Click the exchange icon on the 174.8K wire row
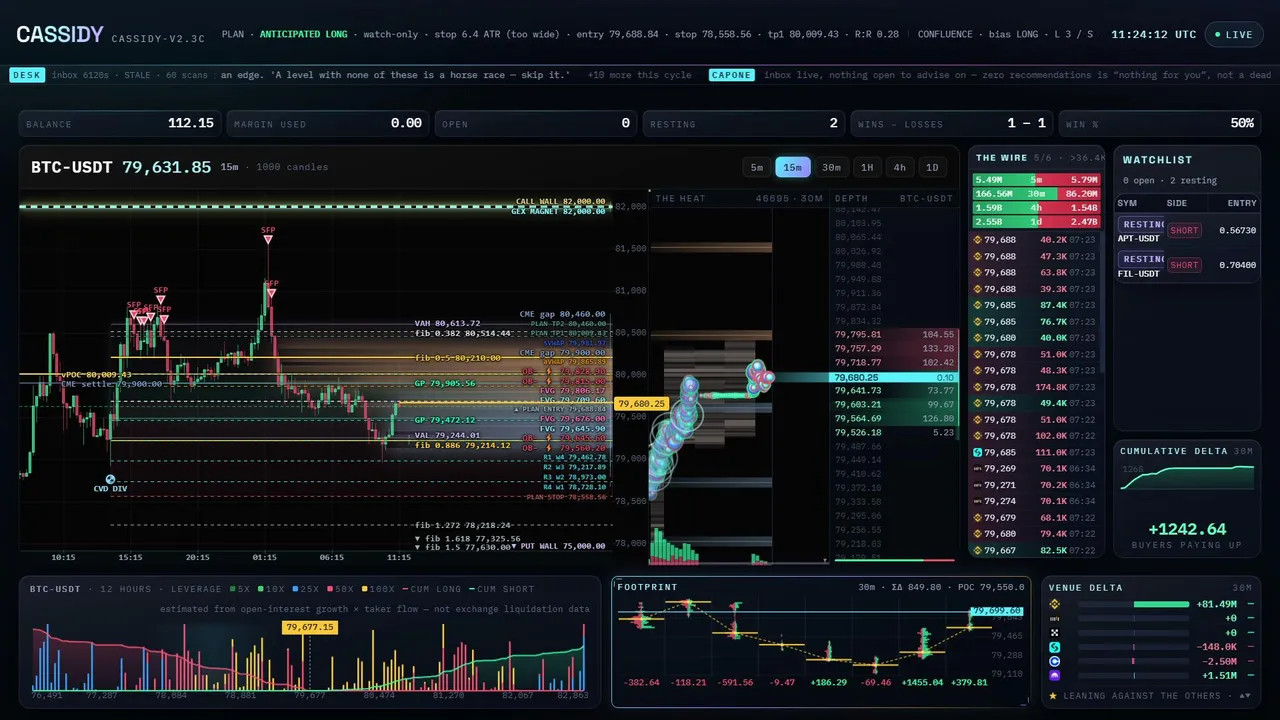 [978, 387]
